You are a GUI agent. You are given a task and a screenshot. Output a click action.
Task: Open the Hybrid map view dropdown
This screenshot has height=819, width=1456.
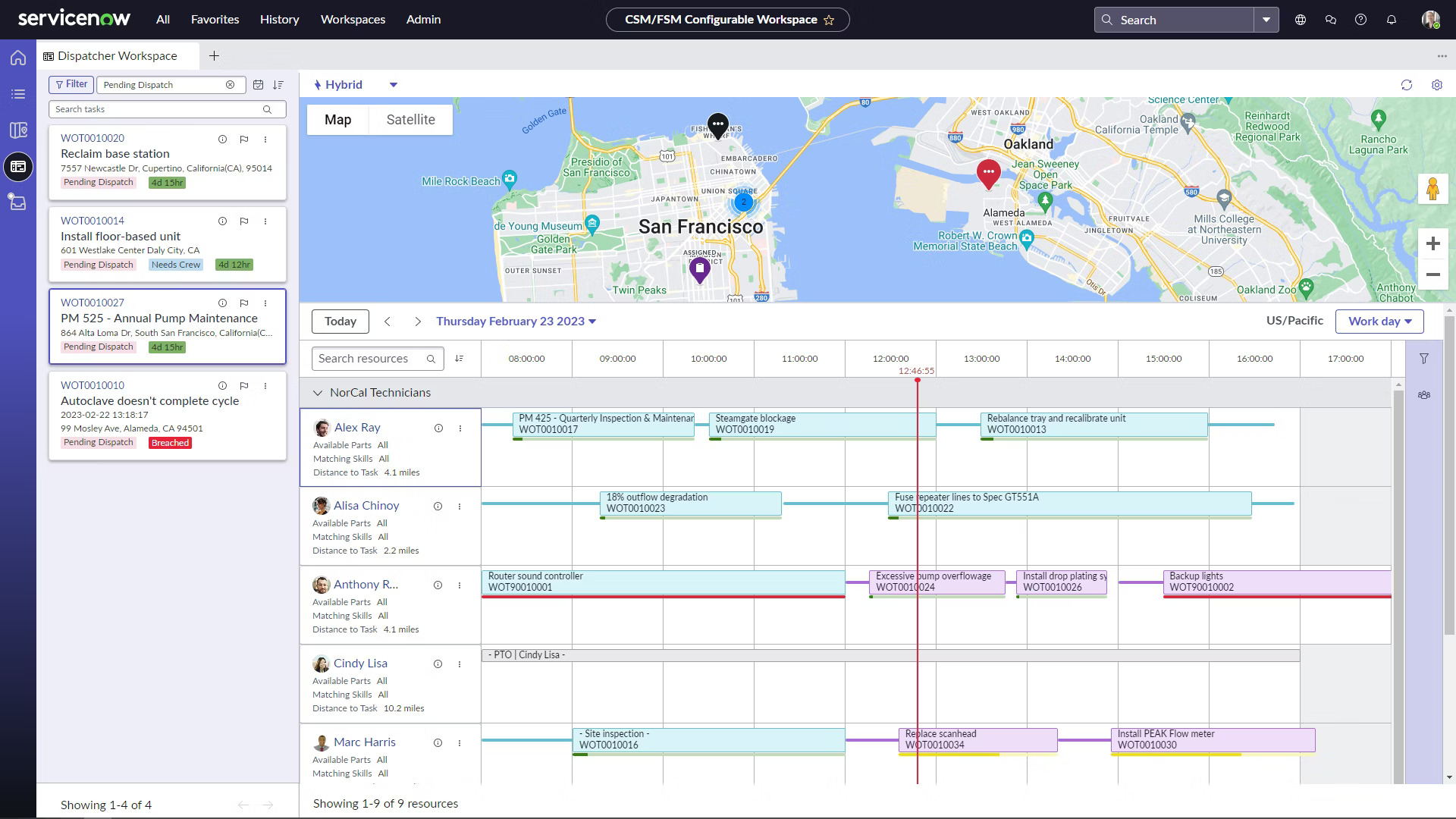393,84
